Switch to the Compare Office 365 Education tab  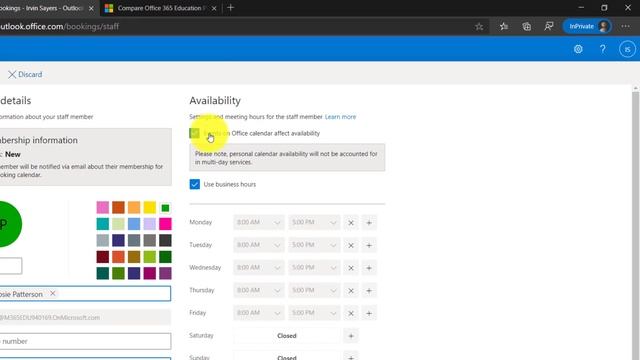tap(159, 8)
